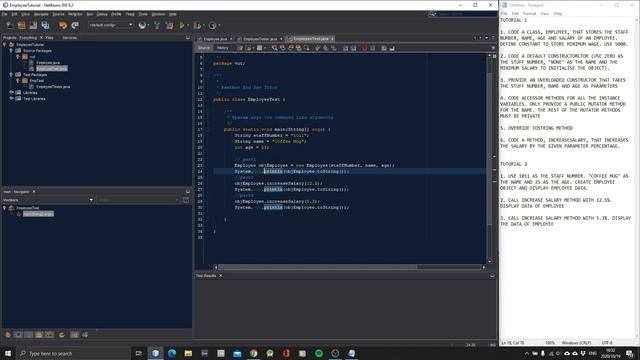Switch to the Employee.java editor tab

coord(215,39)
